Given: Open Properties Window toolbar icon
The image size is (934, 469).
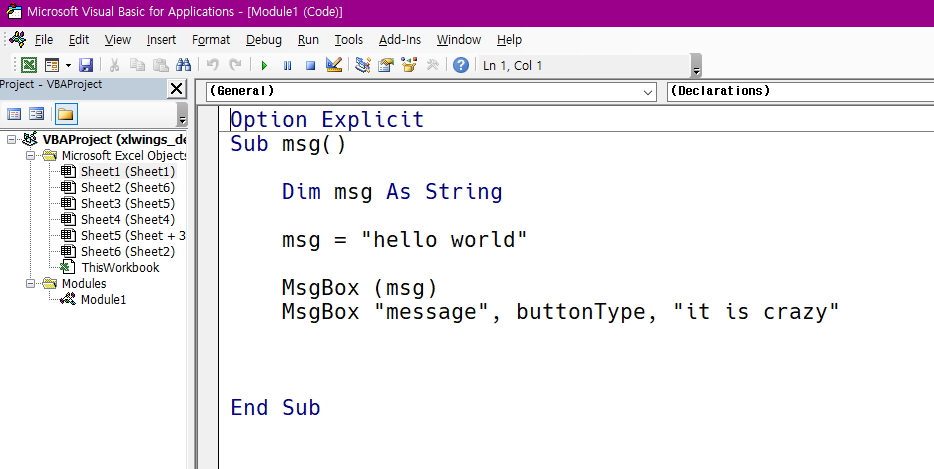Looking at the screenshot, I should (x=387, y=65).
